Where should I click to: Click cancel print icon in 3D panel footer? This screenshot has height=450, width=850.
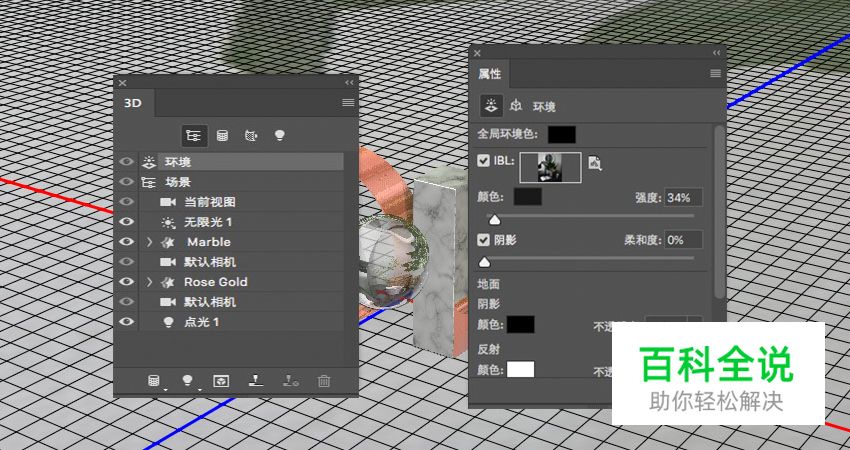click(x=291, y=381)
